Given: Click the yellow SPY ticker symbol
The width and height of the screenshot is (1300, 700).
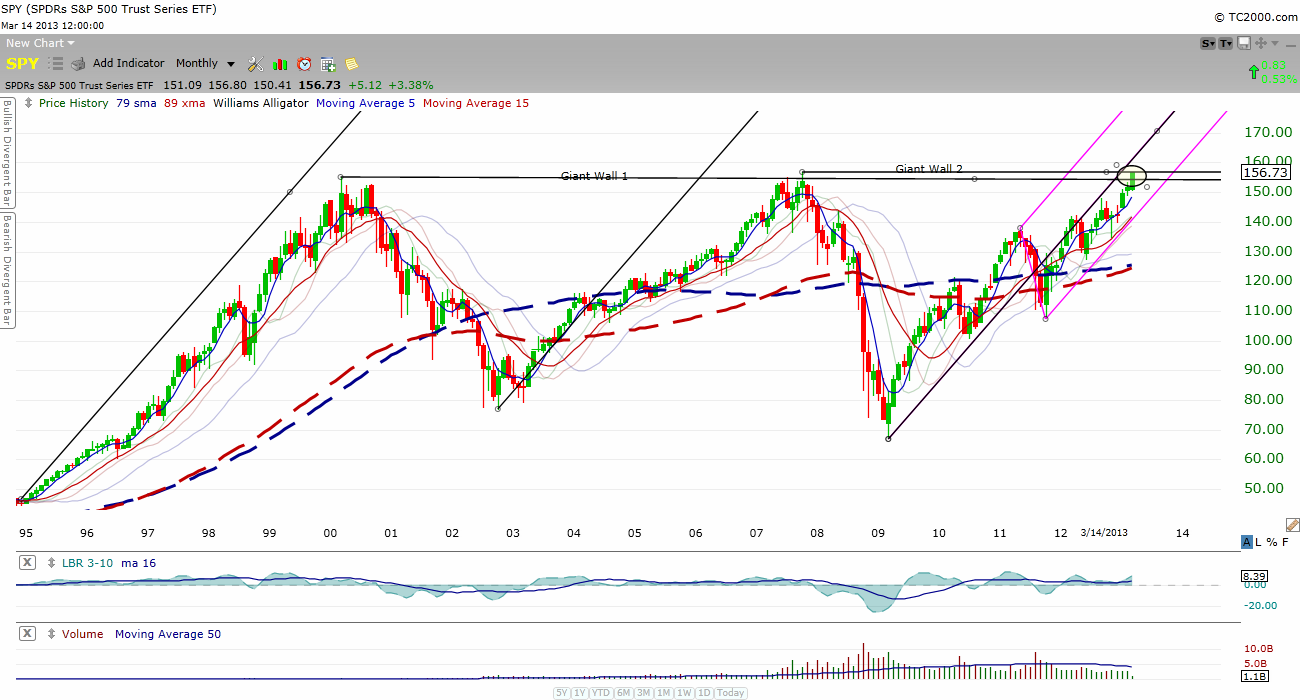Looking at the screenshot, I should pos(22,63).
